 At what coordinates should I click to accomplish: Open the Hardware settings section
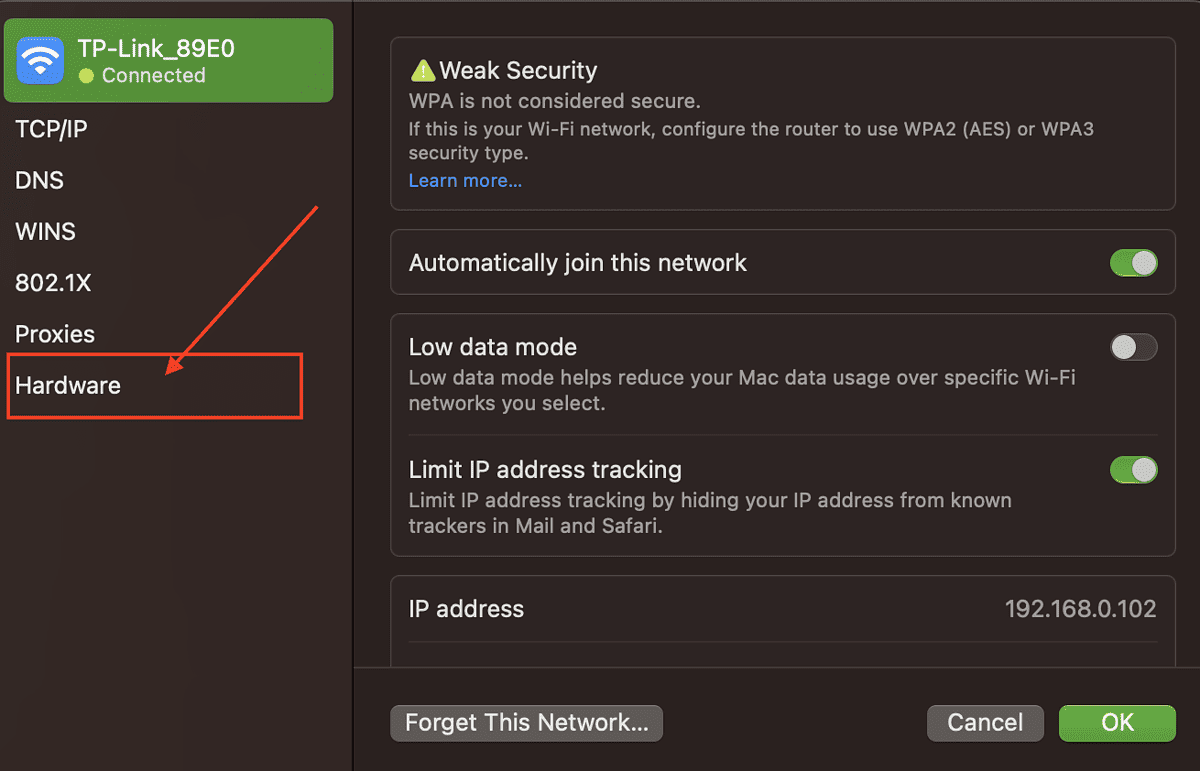click(x=67, y=385)
